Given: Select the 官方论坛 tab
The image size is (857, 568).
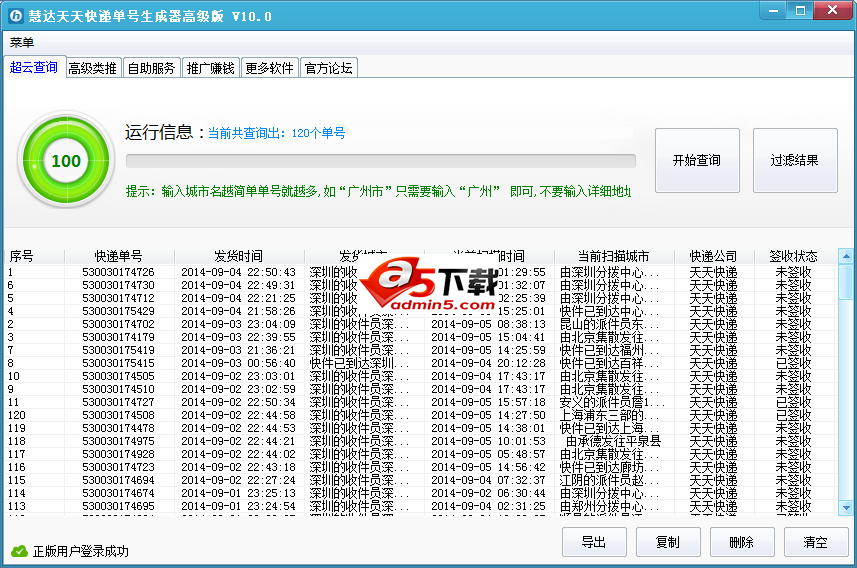Looking at the screenshot, I should pos(328,68).
